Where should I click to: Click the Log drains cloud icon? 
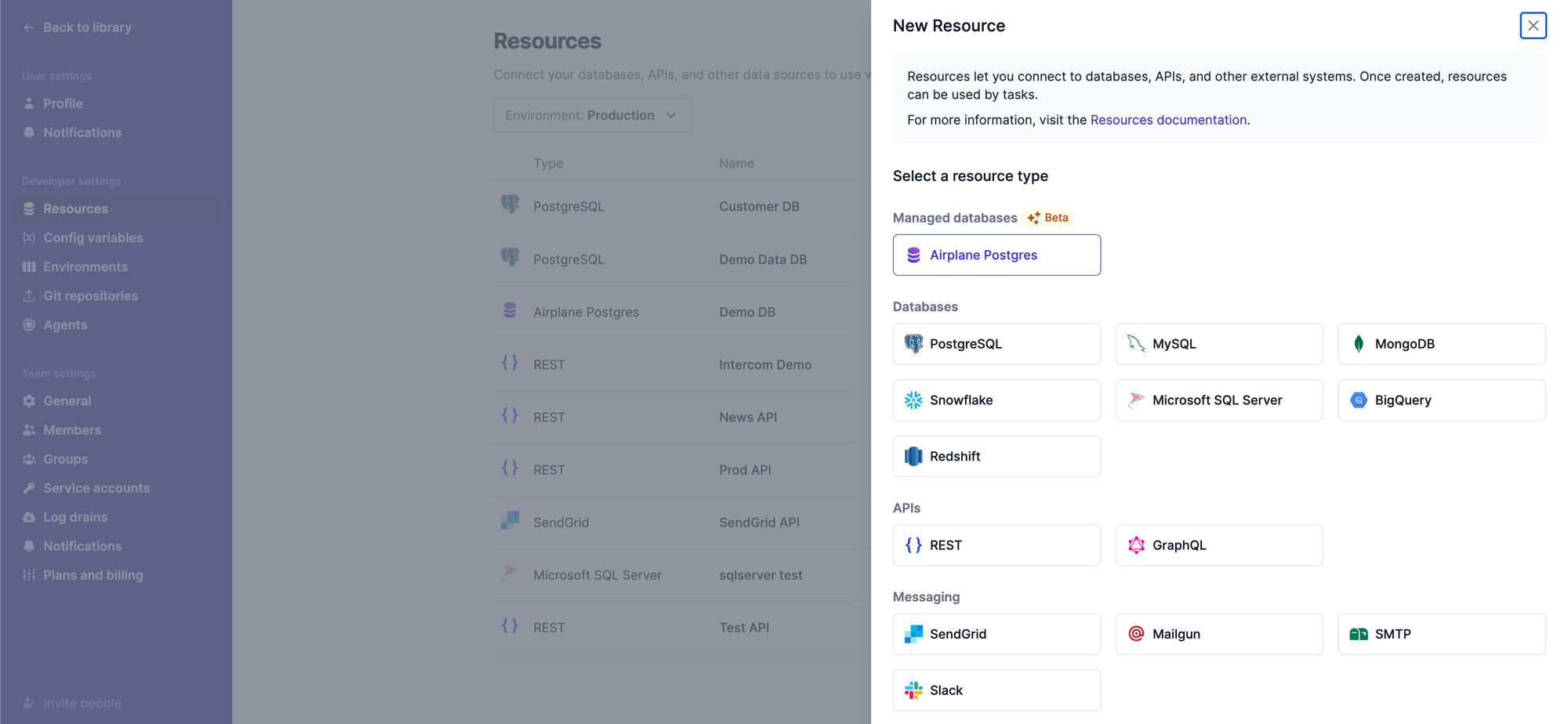point(29,516)
